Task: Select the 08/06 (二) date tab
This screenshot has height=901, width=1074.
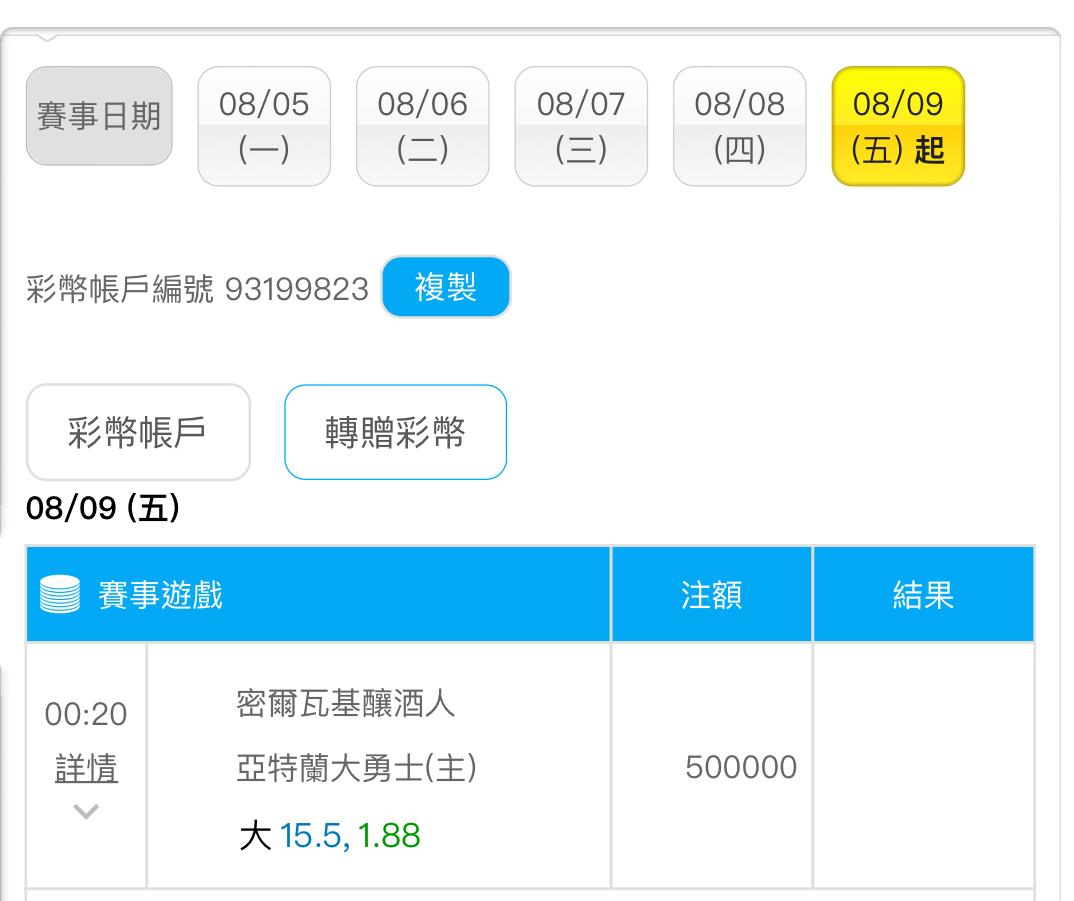Action: tap(423, 126)
